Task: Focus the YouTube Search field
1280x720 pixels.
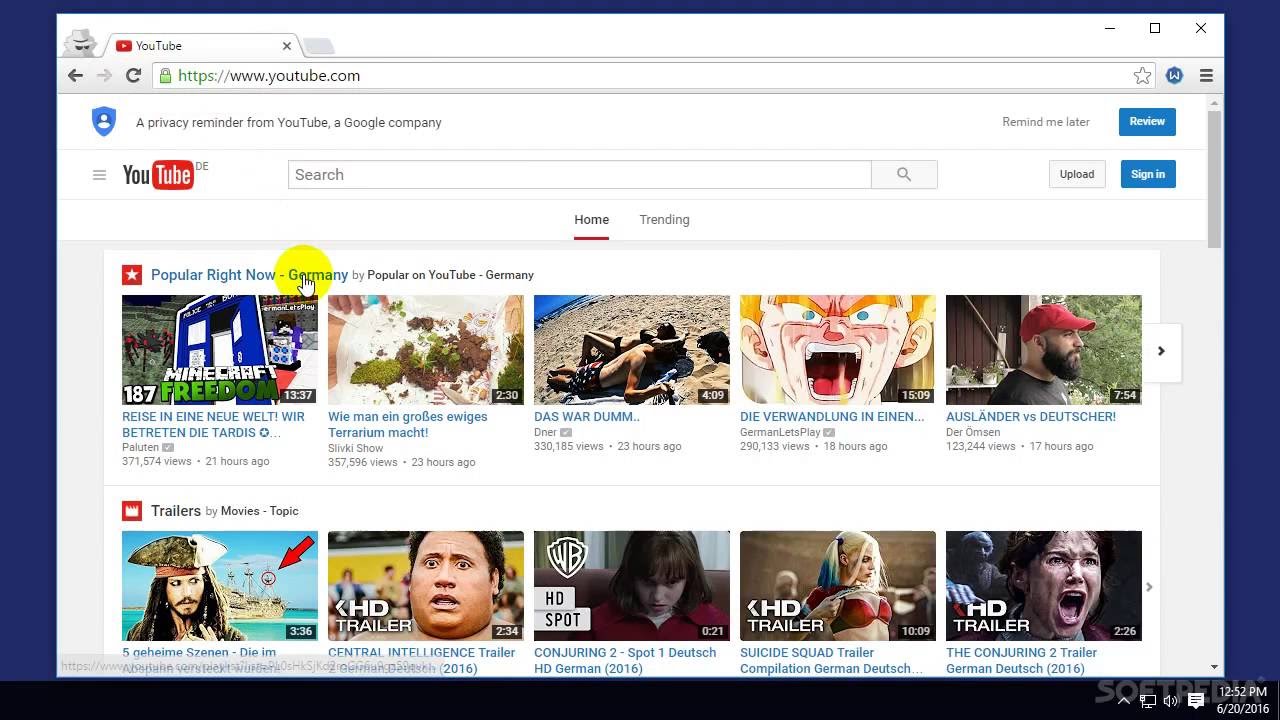Action: point(580,174)
